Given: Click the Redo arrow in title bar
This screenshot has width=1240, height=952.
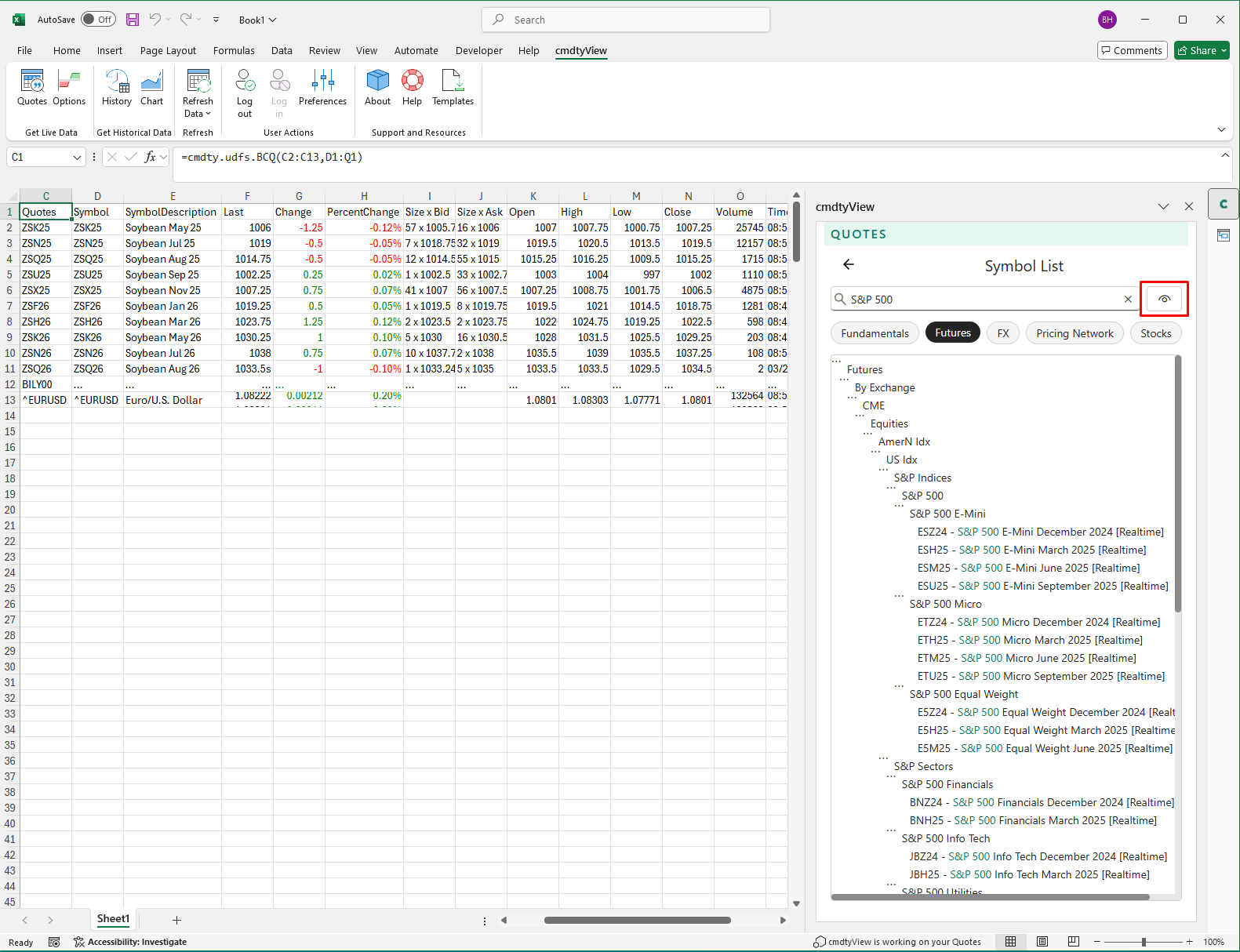Looking at the screenshot, I should (x=186, y=20).
